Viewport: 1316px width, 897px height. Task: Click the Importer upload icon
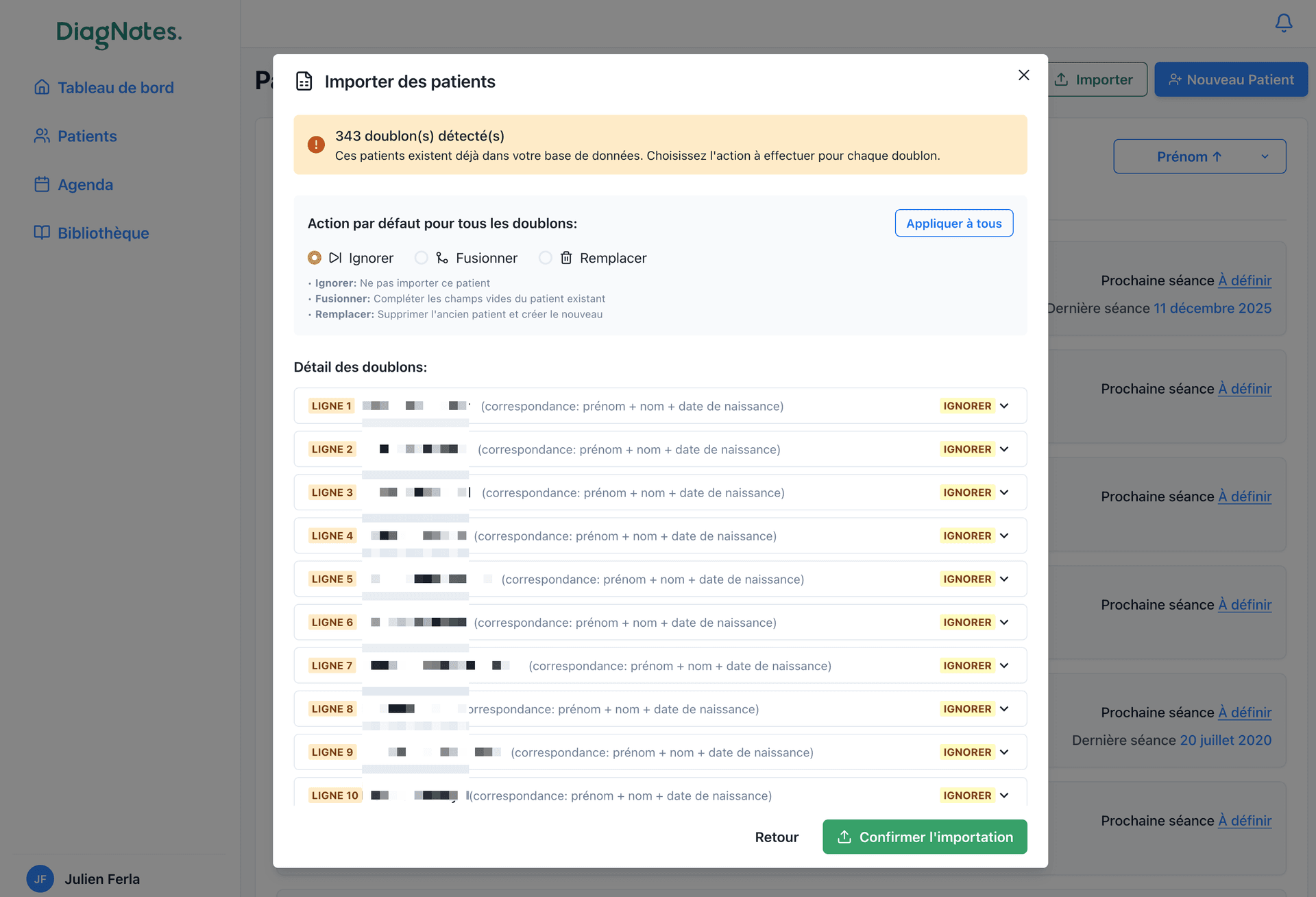coord(1062,79)
